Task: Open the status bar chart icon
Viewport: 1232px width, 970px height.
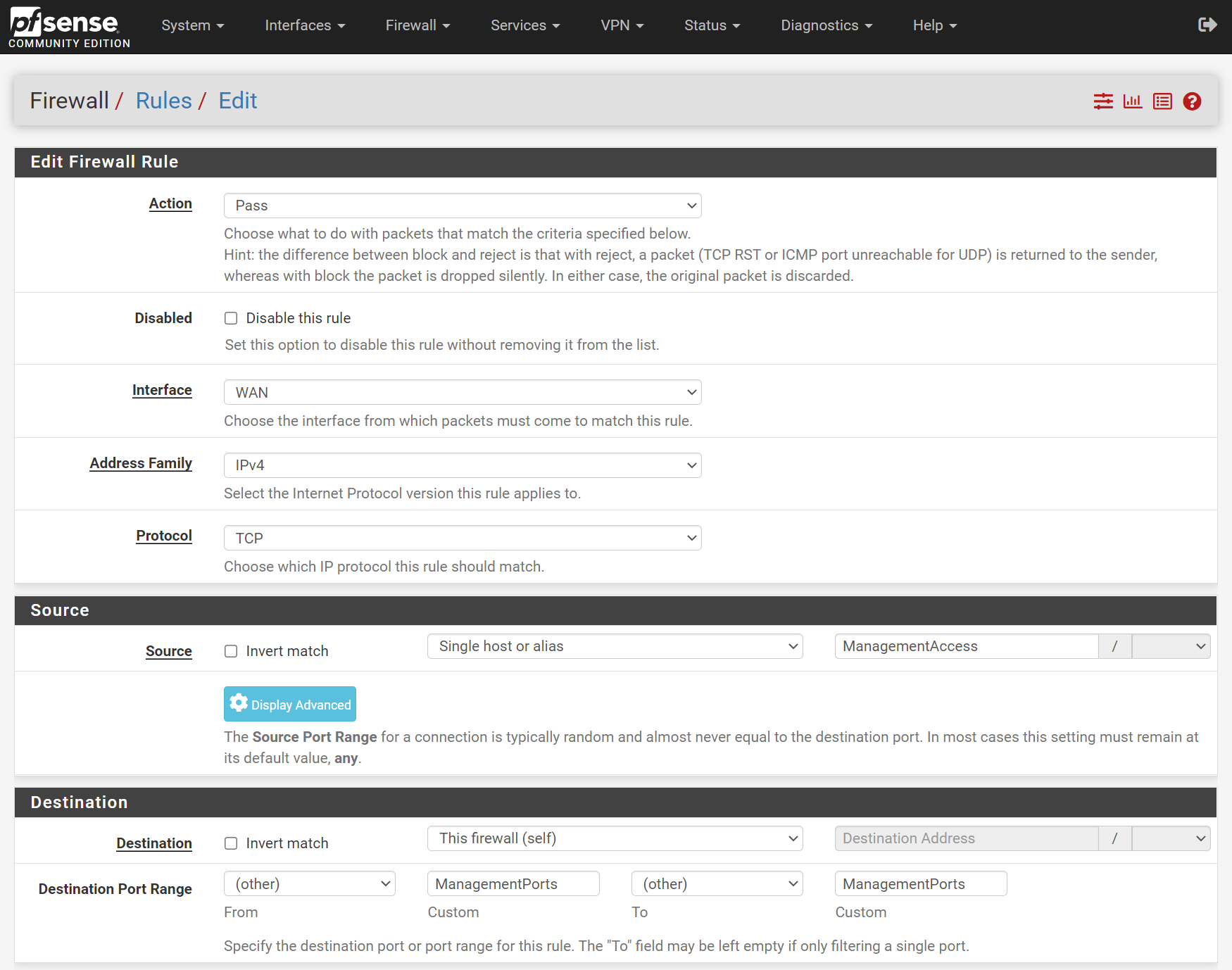Action: 1133,101
